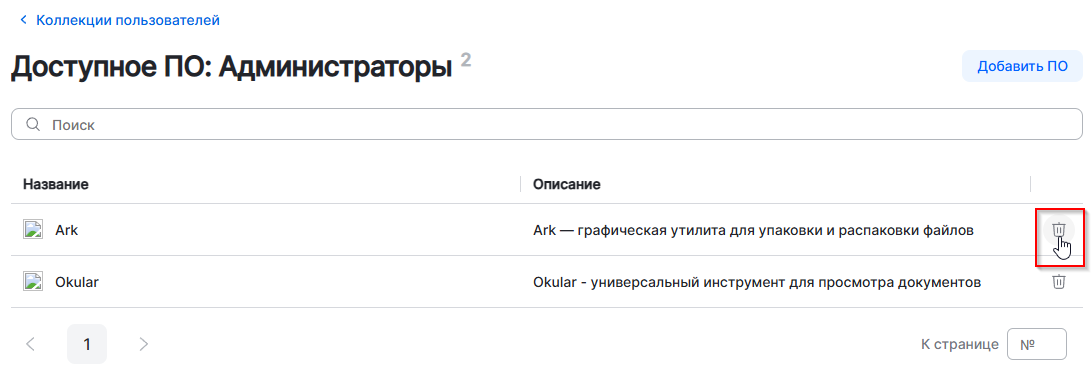The width and height of the screenshot is (1091, 387).
Task: Click the magnifier icon in search bar
Action: tap(33, 125)
